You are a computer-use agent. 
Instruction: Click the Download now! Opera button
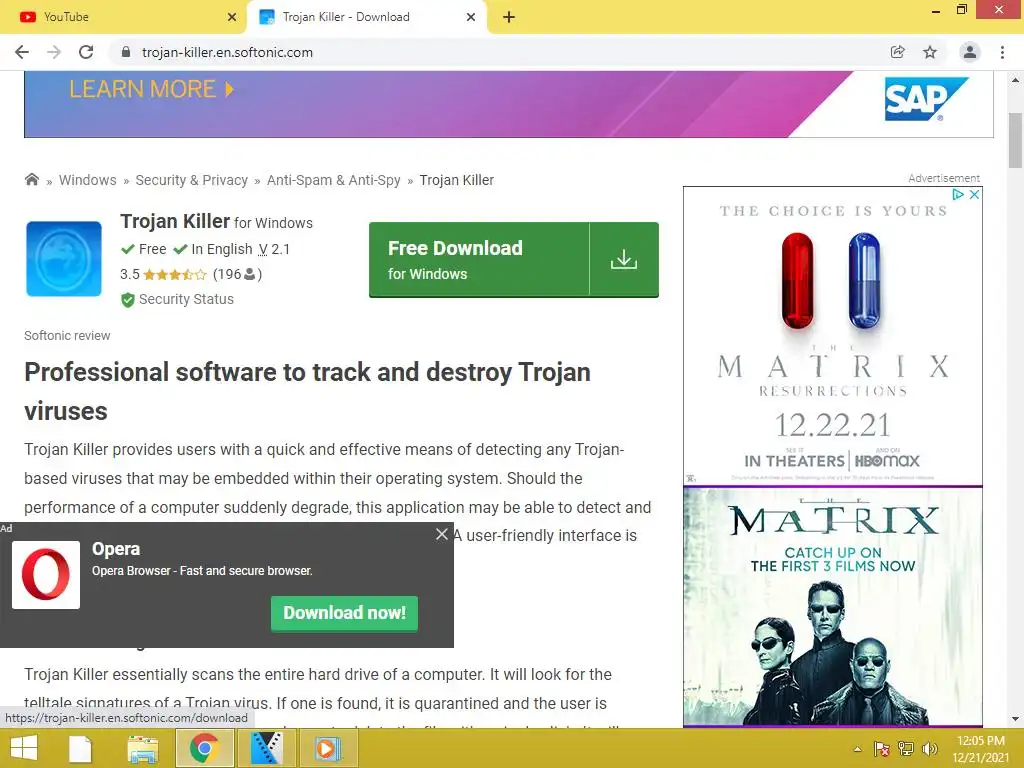pyautogui.click(x=344, y=613)
